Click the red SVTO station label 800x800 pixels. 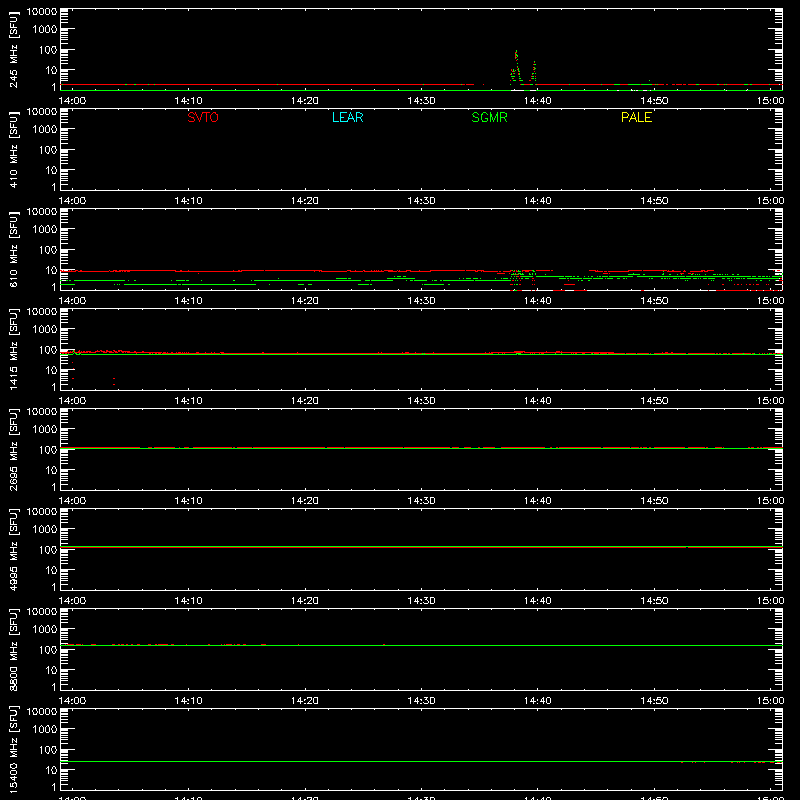(x=203, y=117)
